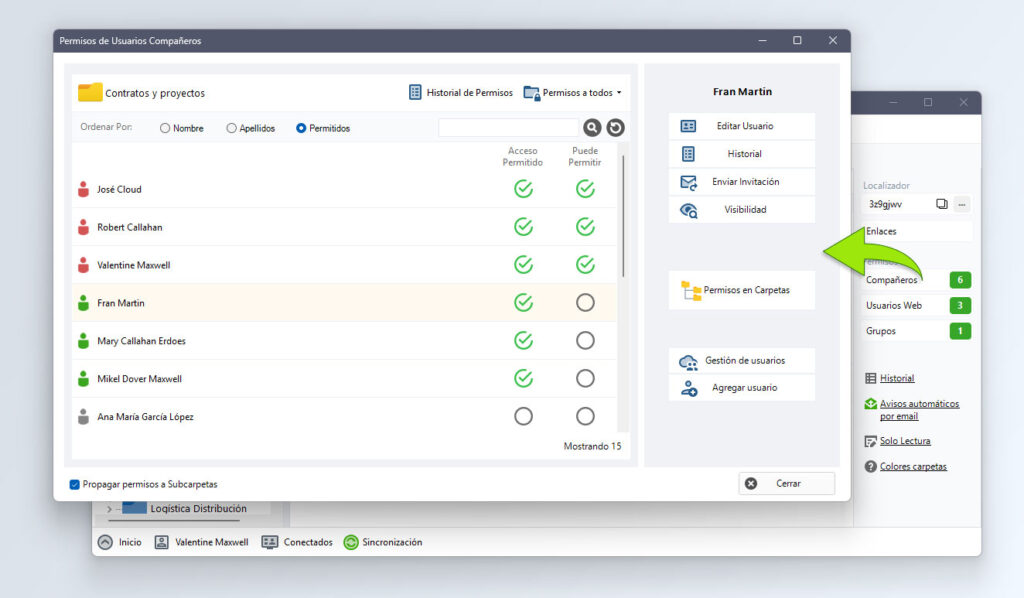This screenshot has width=1024, height=598.
Task: Click Compañeros count badge 6
Action: (x=960, y=280)
